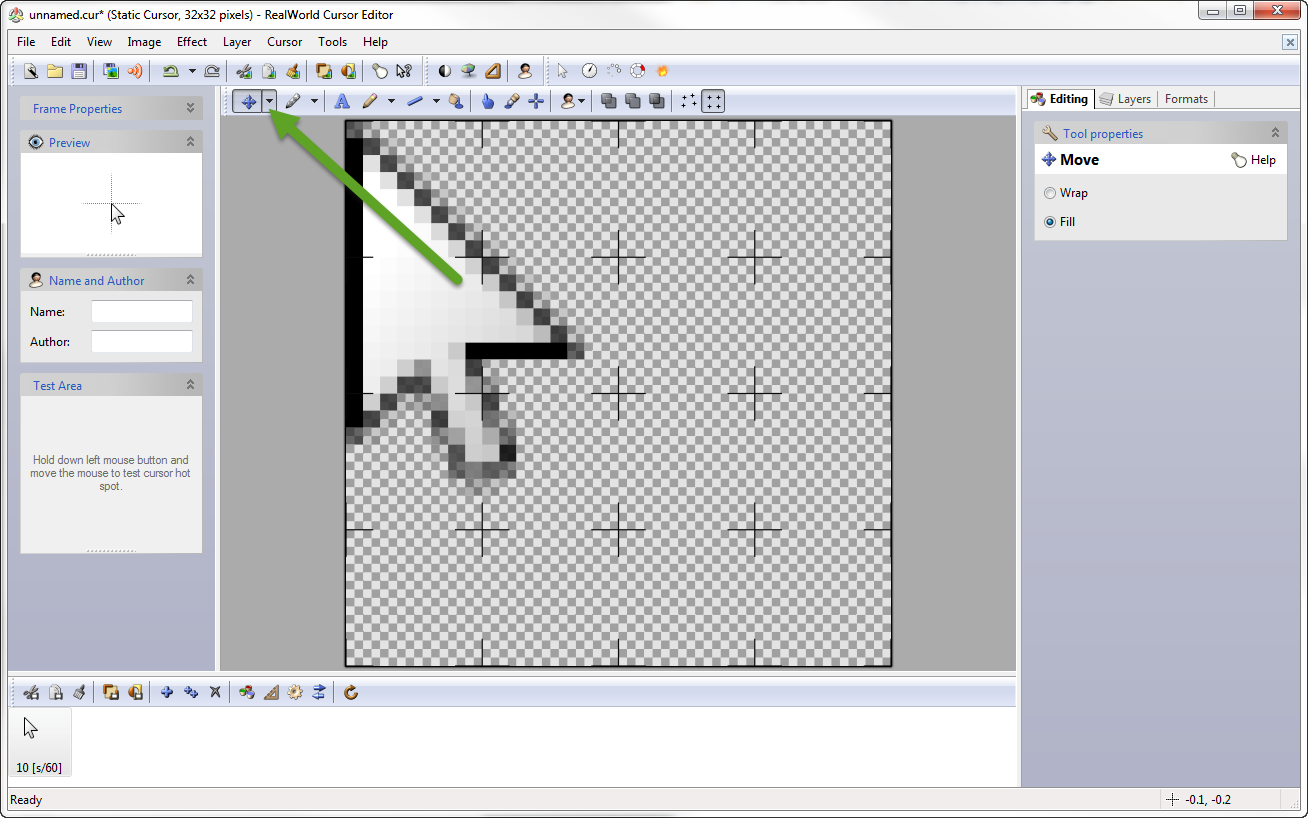Viewport: 1308px width, 818px height.
Task: Open the Undo history dropdown arrow
Action: click(191, 71)
